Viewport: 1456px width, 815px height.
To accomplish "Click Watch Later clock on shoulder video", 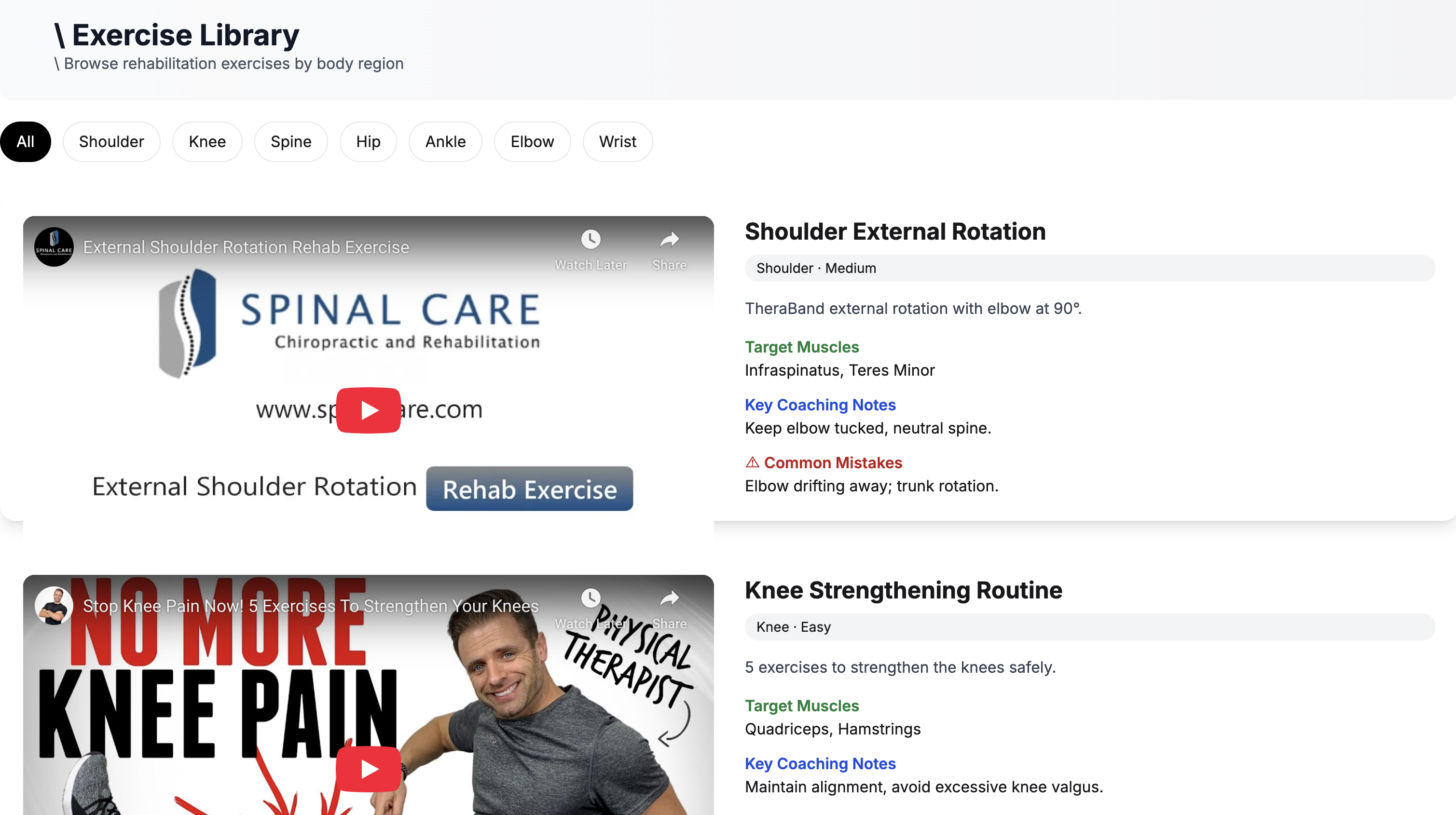I will pyautogui.click(x=591, y=240).
